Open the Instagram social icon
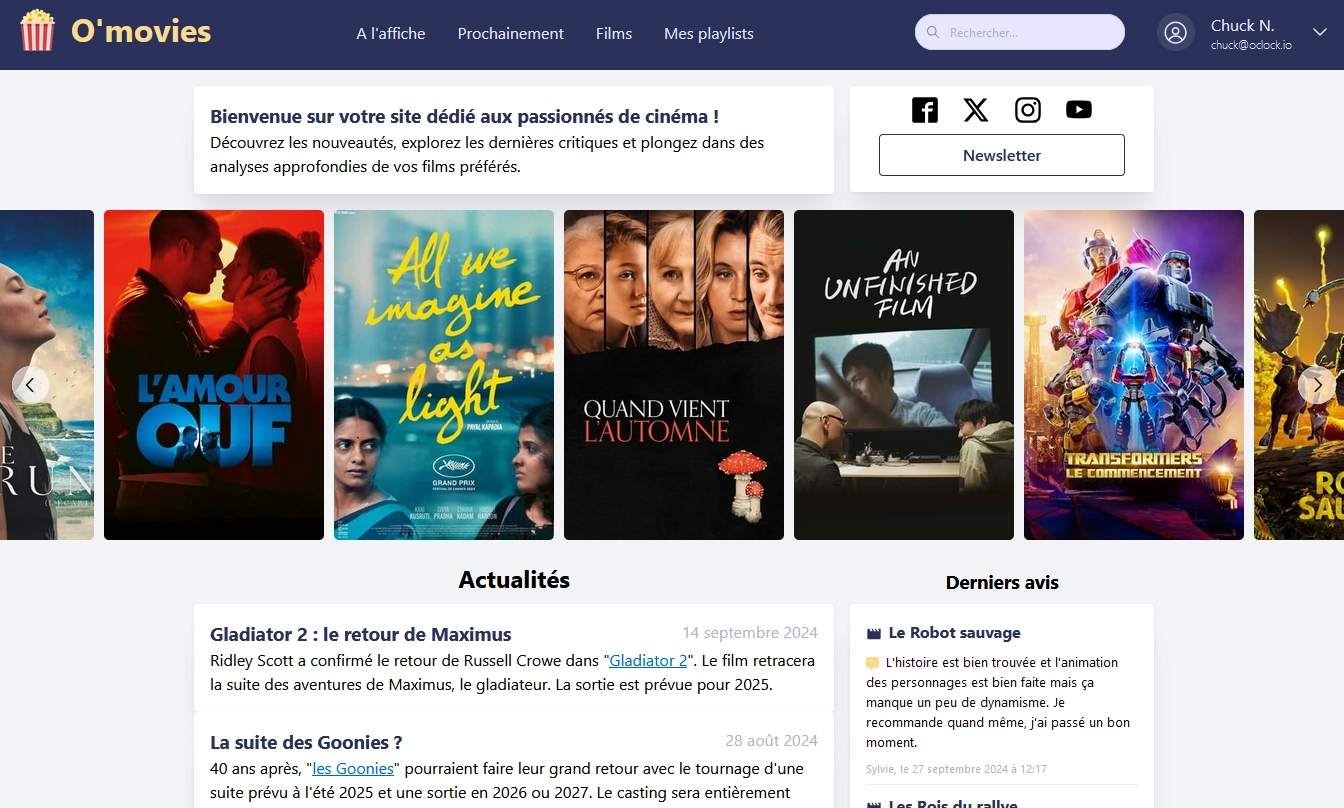 click(1028, 110)
